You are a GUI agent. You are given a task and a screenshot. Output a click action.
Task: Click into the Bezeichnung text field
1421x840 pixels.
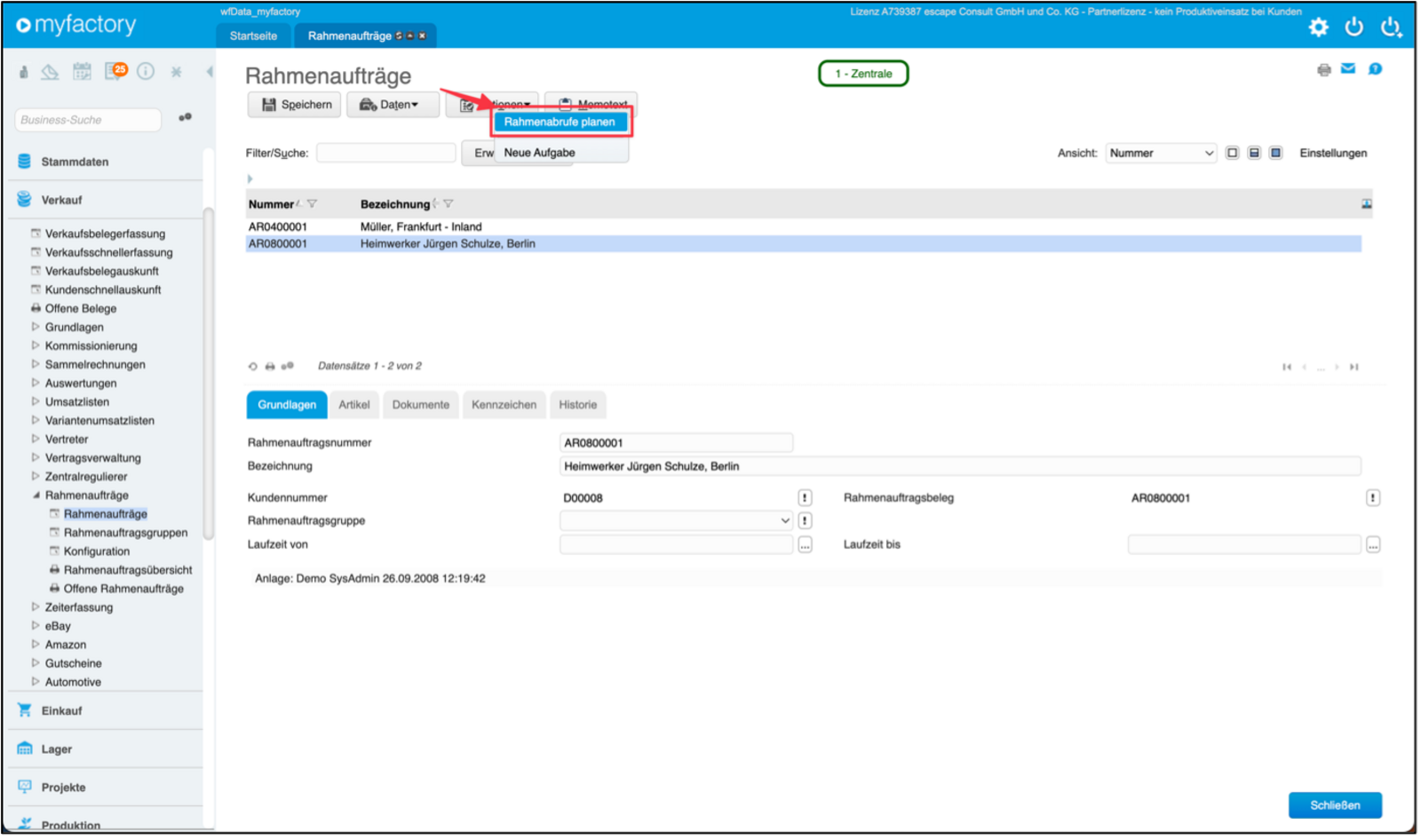pos(960,466)
